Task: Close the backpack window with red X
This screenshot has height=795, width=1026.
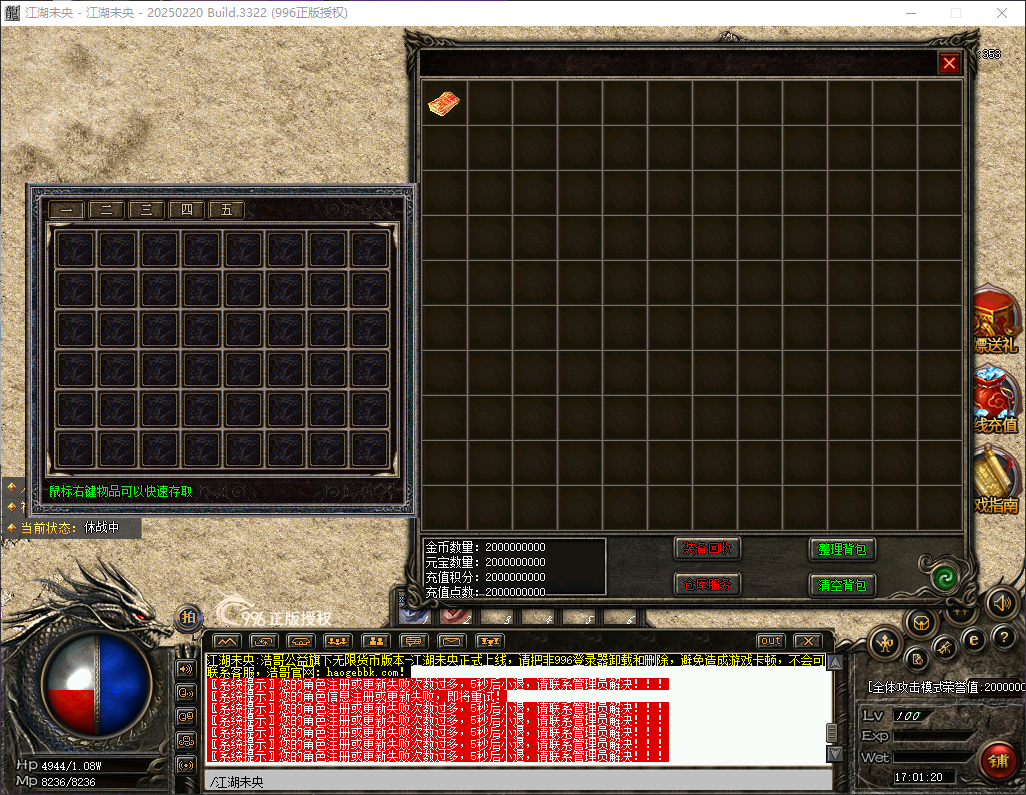Action: click(949, 63)
